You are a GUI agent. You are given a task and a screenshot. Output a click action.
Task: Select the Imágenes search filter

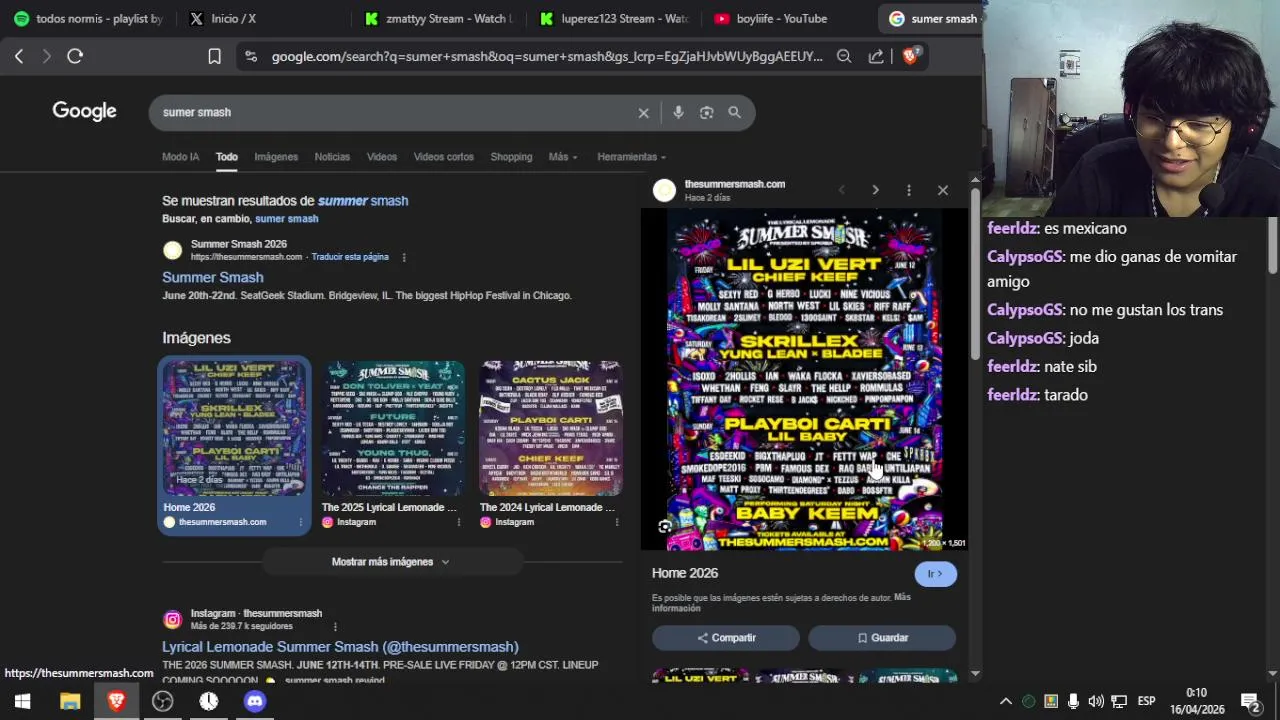coord(276,157)
